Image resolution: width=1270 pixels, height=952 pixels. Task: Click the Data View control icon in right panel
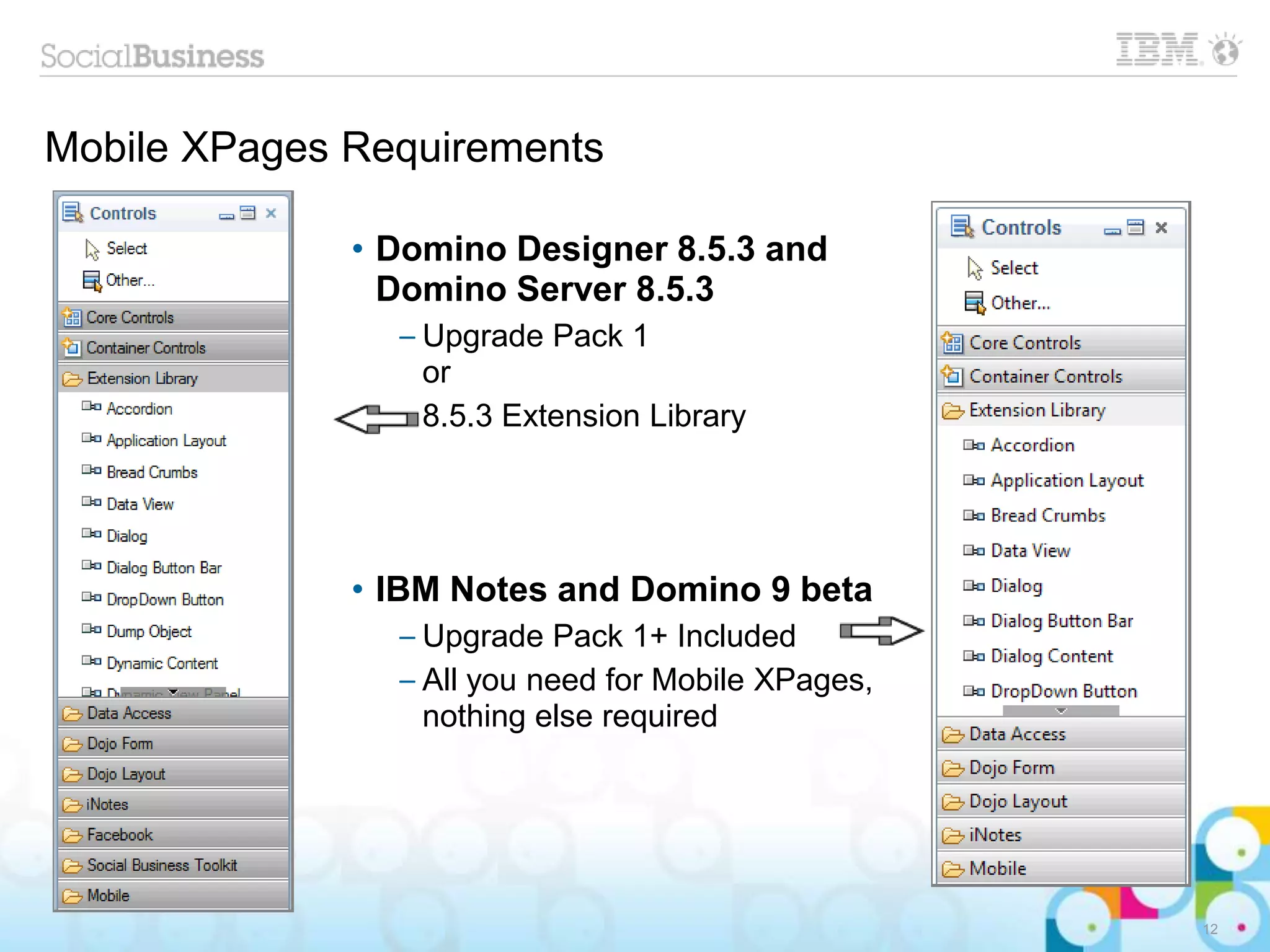coord(974,550)
